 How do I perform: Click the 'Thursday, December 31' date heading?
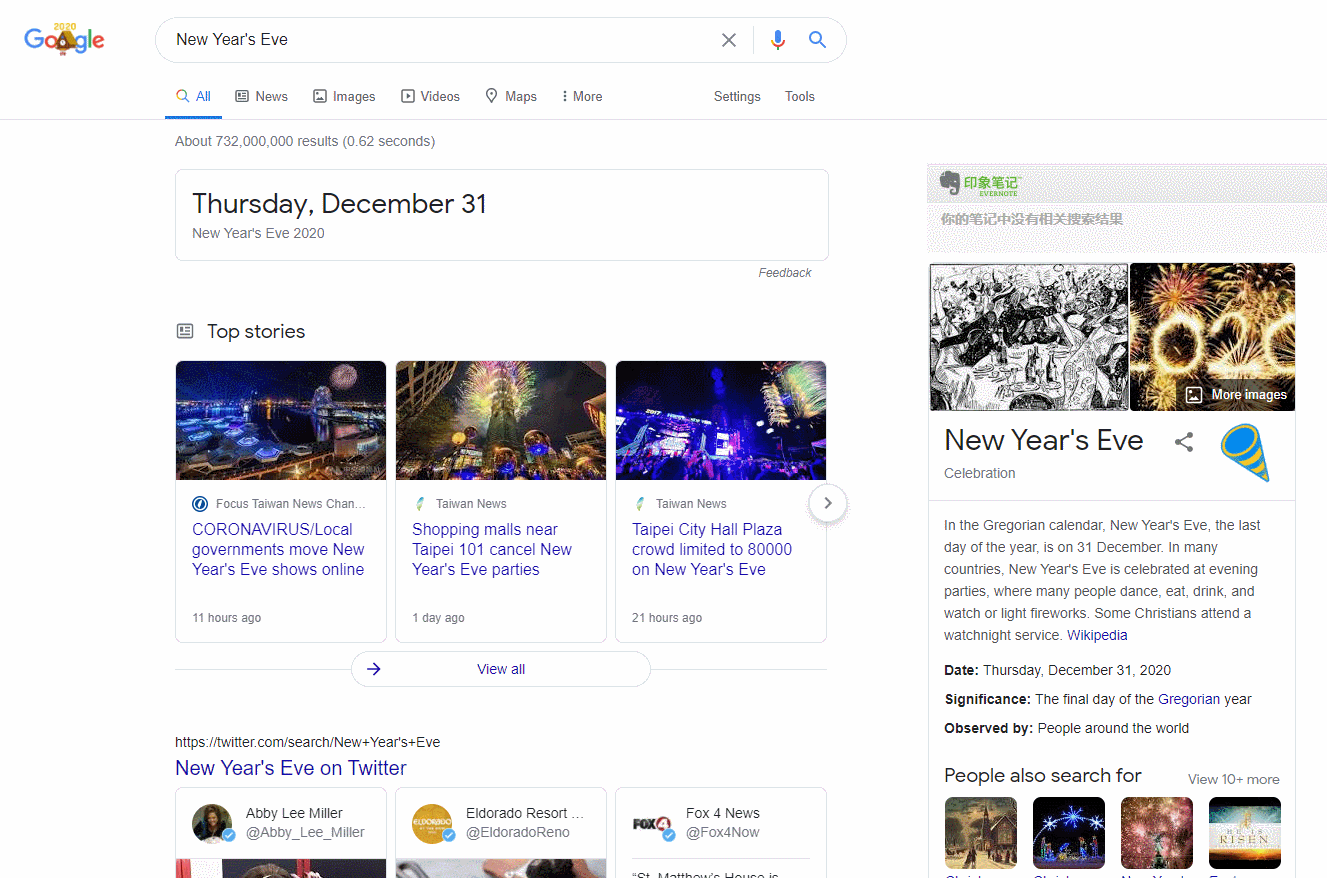pos(339,204)
